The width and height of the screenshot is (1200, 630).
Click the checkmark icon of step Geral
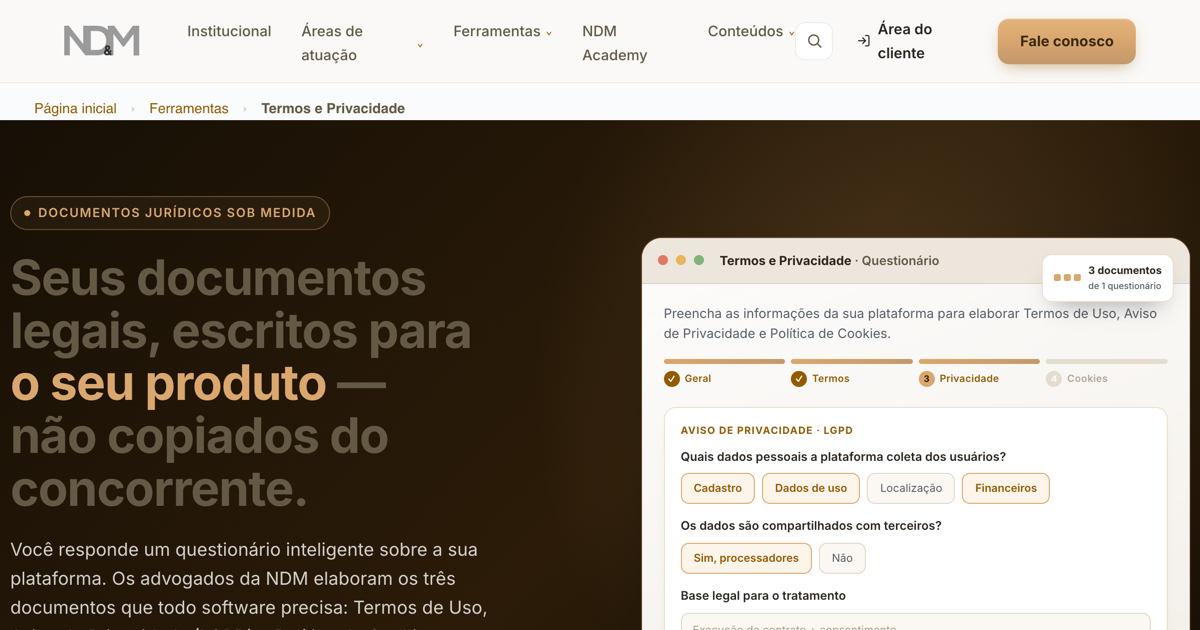672,379
